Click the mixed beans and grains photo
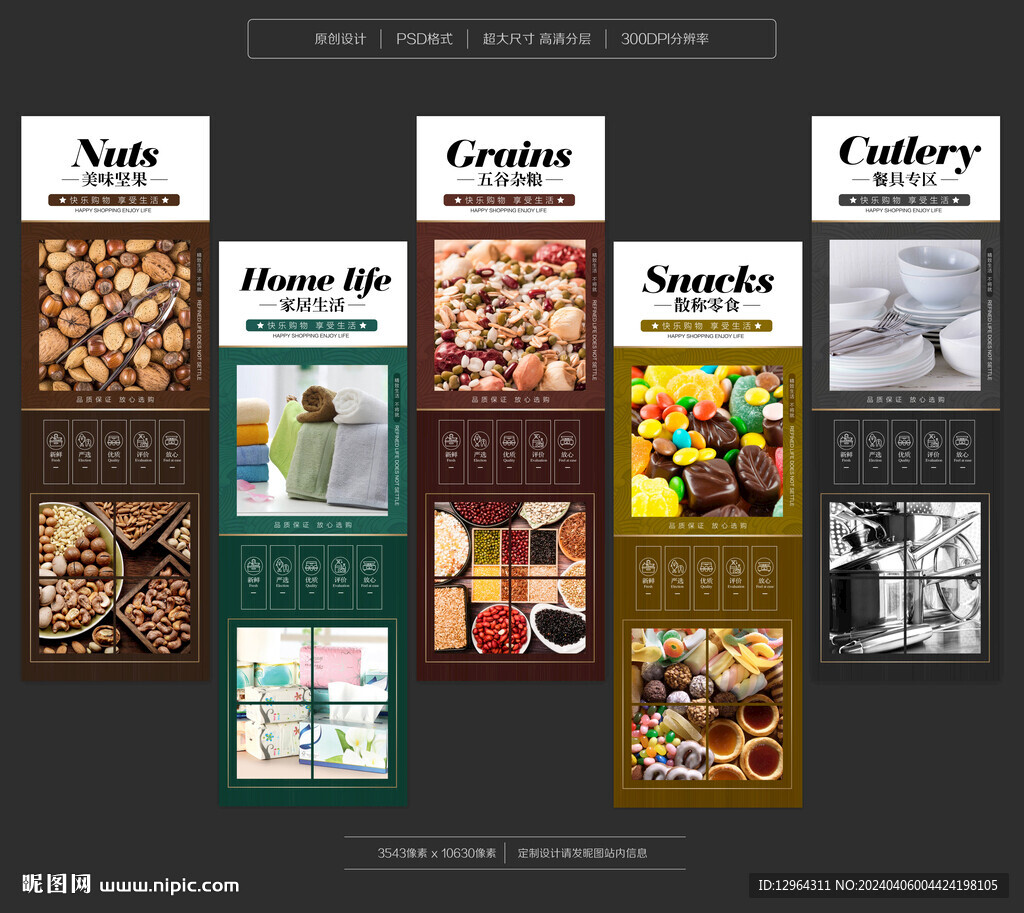This screenshot has width=1024, height=913. [x=510, y=315]
